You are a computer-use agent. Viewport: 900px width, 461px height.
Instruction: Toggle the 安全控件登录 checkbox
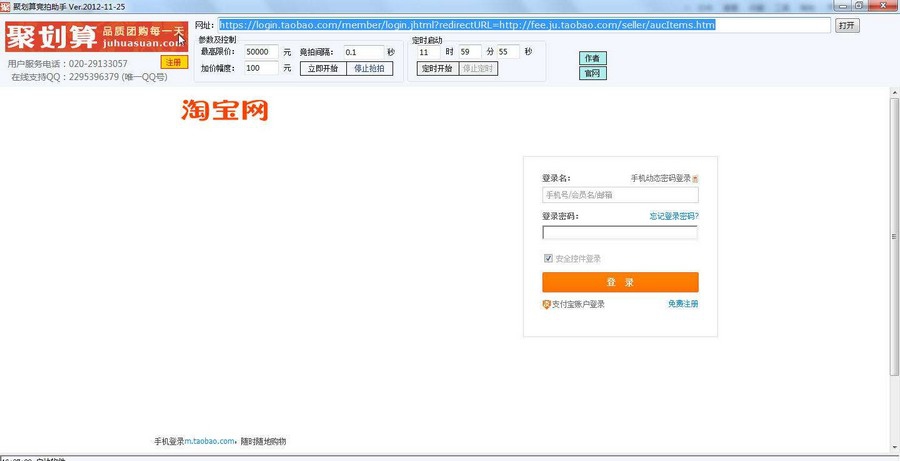click(548, 258)
